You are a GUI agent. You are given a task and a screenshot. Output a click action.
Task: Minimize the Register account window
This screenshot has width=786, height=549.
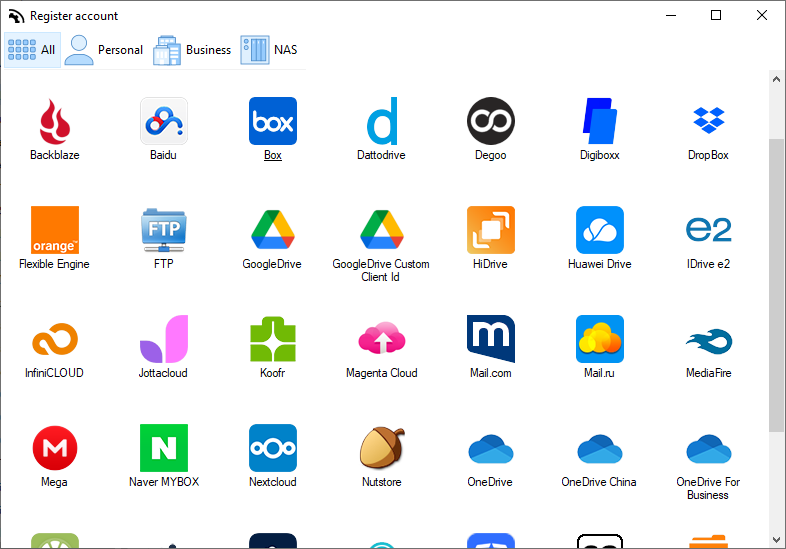pos(671,16)
